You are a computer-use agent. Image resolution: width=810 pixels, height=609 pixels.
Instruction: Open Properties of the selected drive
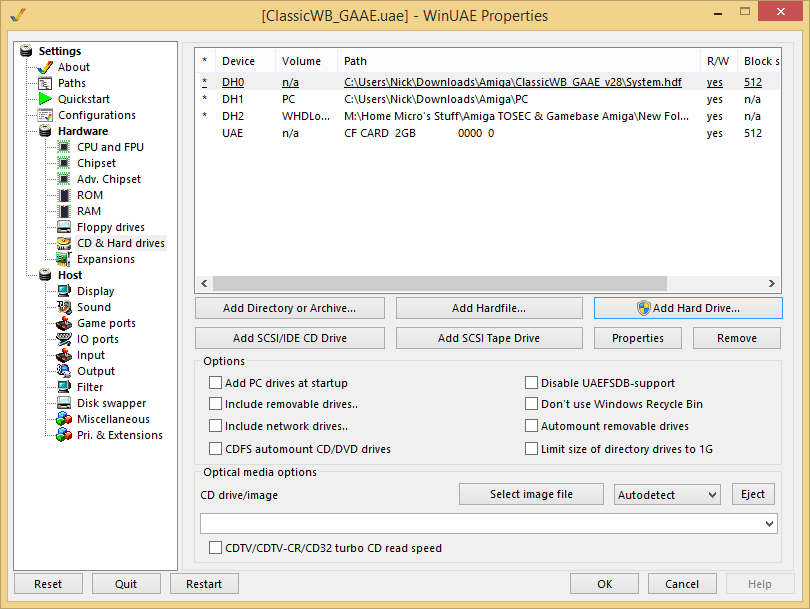[638, 338]
